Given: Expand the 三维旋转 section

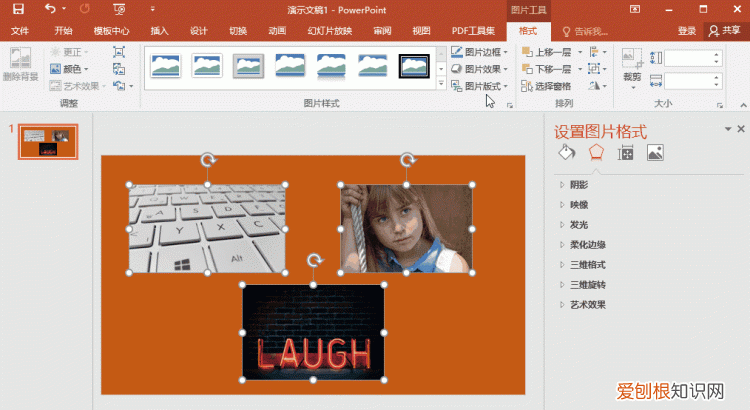Looking at the screenshot, I should (x=587, y=285).
